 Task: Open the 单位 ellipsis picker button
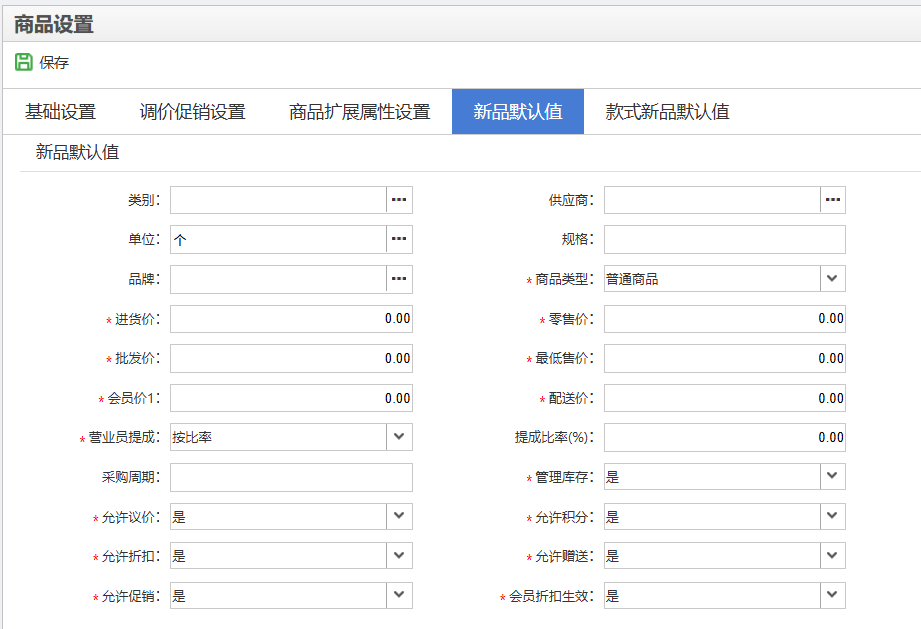point(399,240)
